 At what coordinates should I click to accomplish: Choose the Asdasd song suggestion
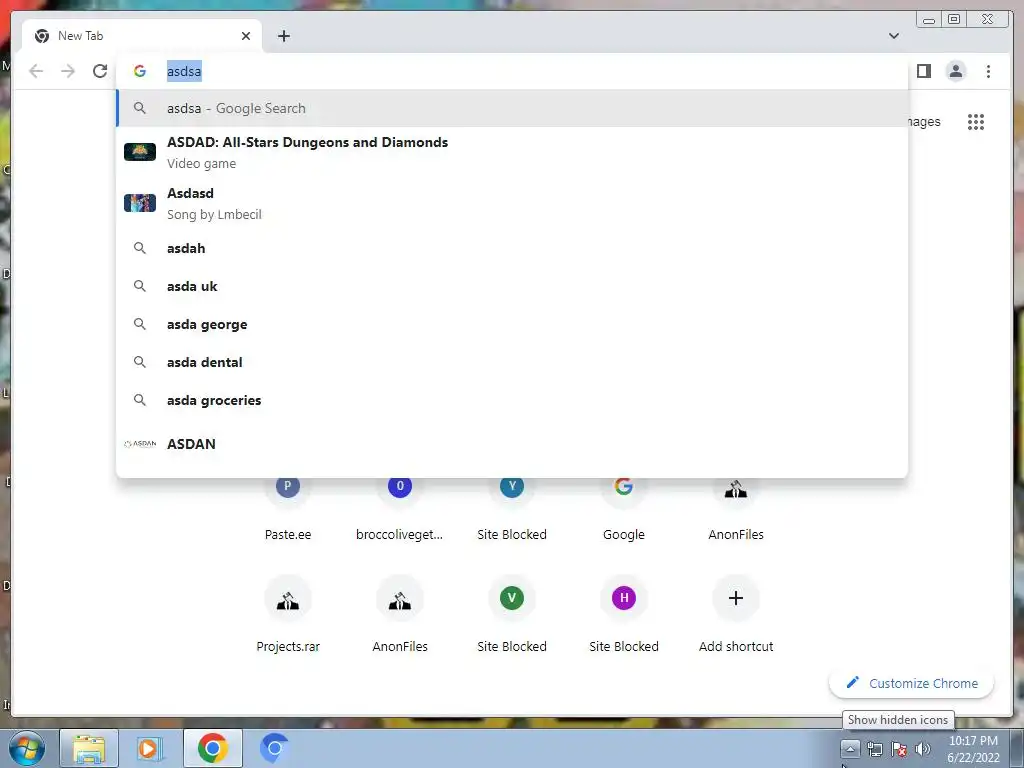click(x=512, y=203)
